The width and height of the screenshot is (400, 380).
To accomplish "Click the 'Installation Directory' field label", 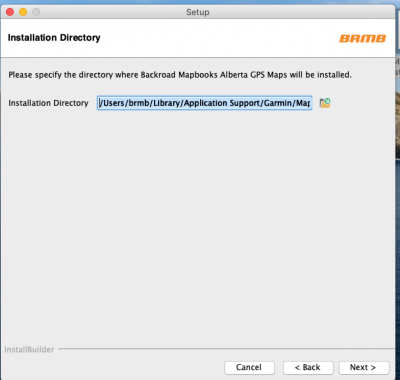I will point(48,103).
